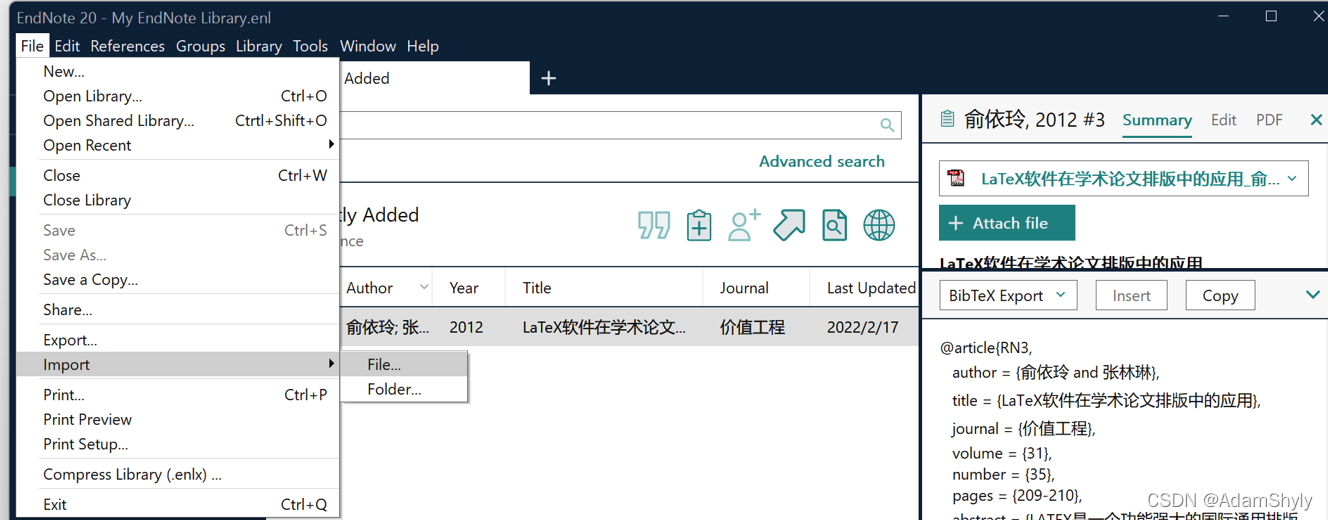
Task: Select Print Setup... menu item
Action: pyautogui.click(x=178, y=444)
